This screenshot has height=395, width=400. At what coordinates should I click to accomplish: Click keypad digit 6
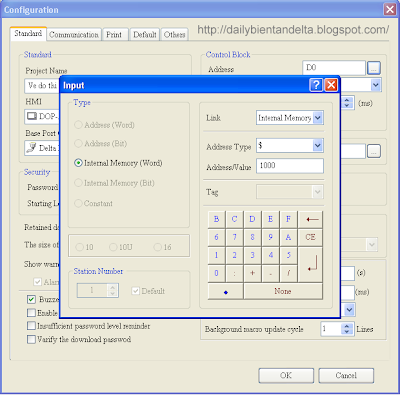coord(216,237)
